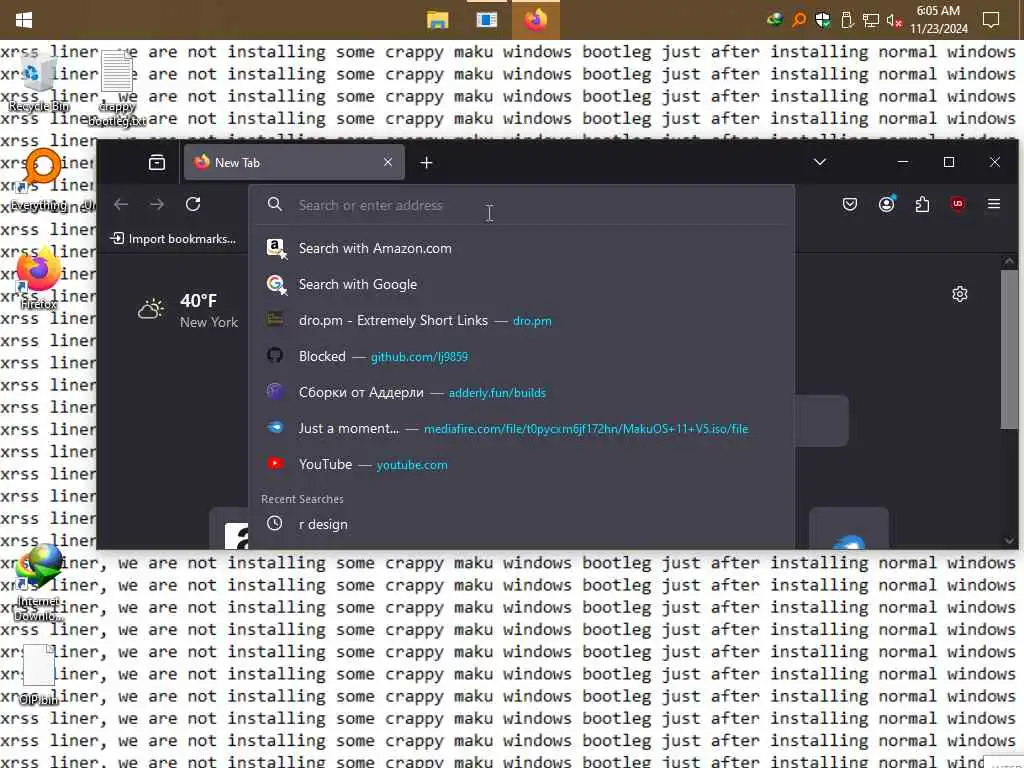The image size is (1024, 768).
Task: Go back one page
Action: click(121, 204)
